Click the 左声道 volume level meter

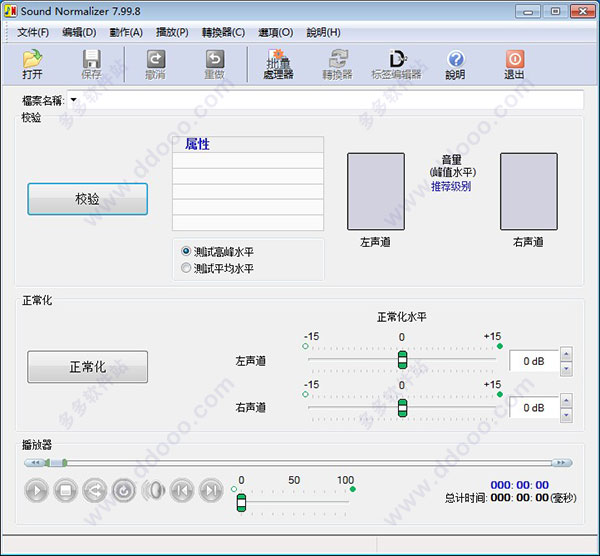tap(376, 191)
